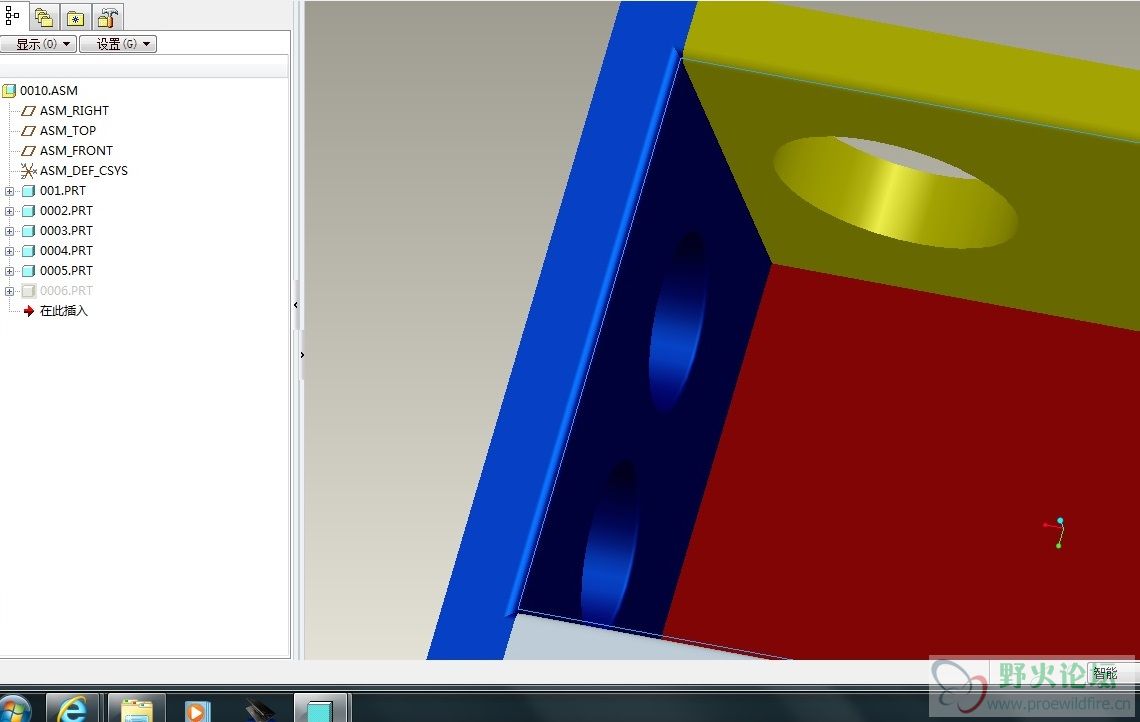The height and width of the screenshot is (722, 1140).
Task: Select the 0010.ASM root assembly
Action: 49,91
